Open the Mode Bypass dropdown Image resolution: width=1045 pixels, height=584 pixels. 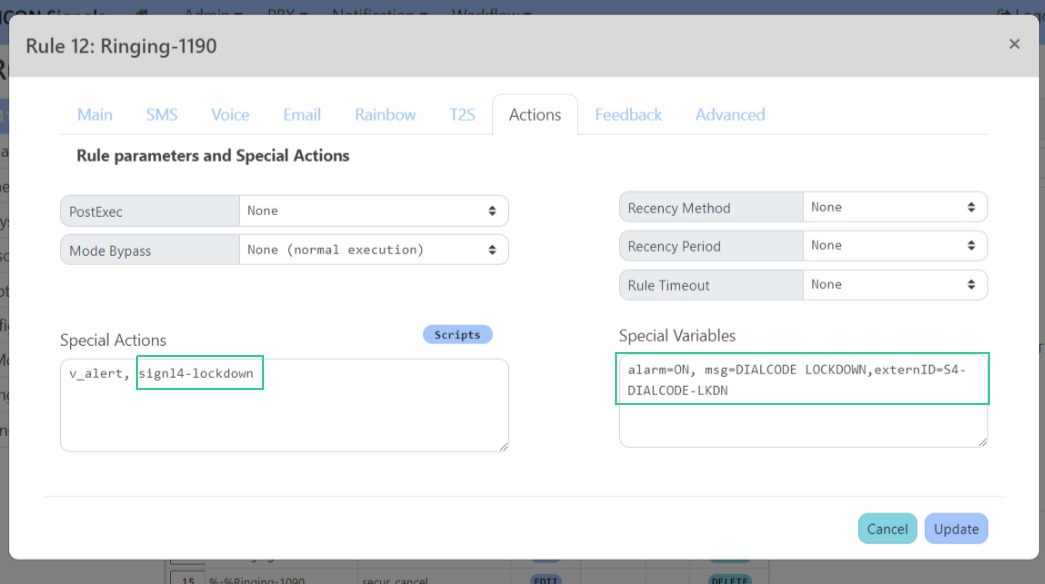375,248
